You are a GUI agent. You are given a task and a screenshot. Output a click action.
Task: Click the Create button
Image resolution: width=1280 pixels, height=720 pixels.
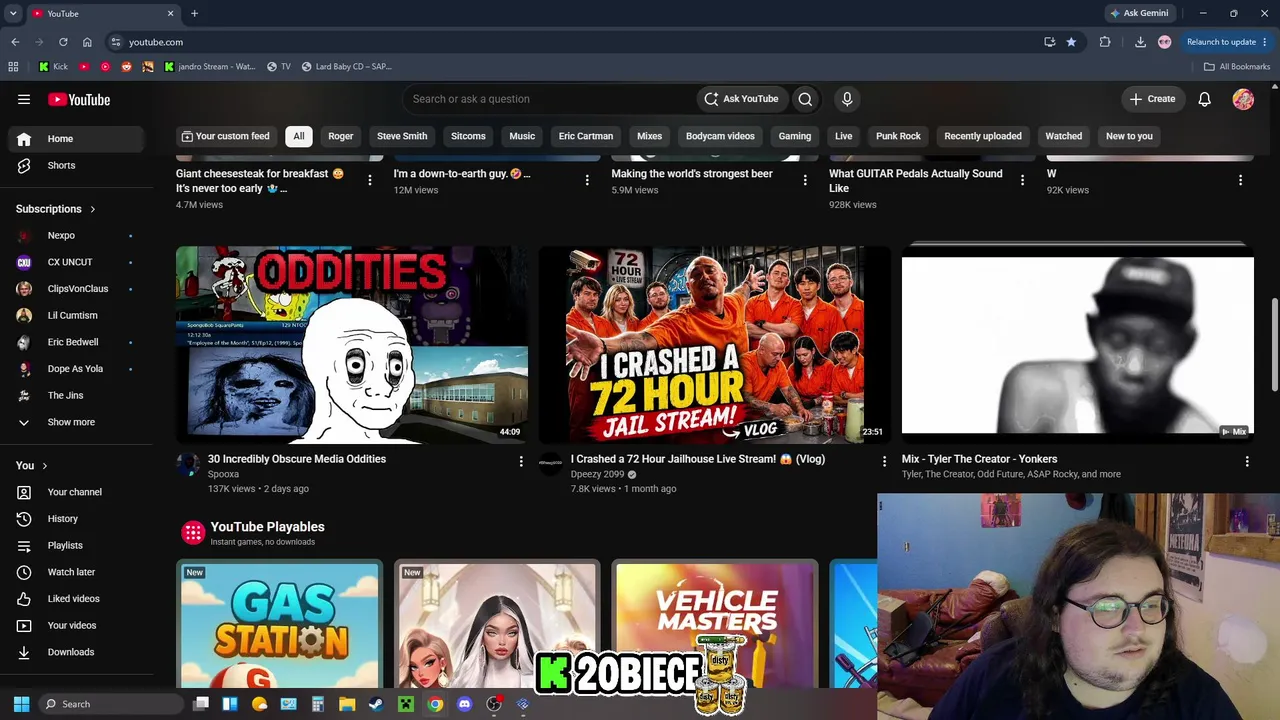click(x=1152, y=99)
